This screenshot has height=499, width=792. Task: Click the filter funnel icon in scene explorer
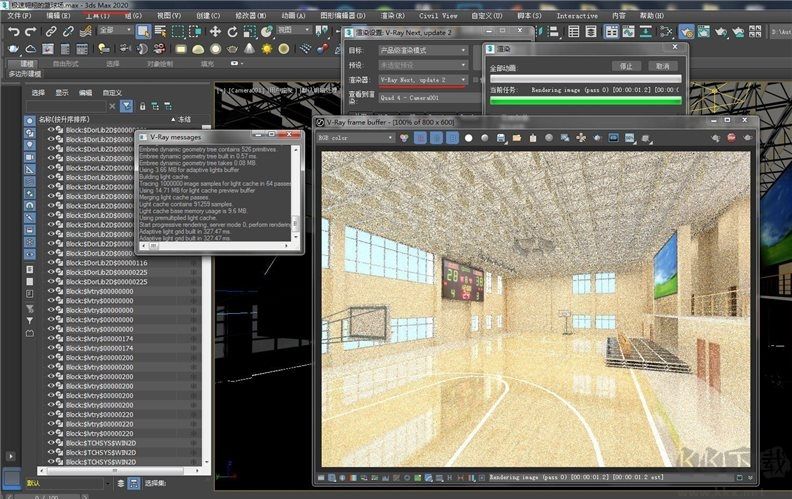pos(126,105)
